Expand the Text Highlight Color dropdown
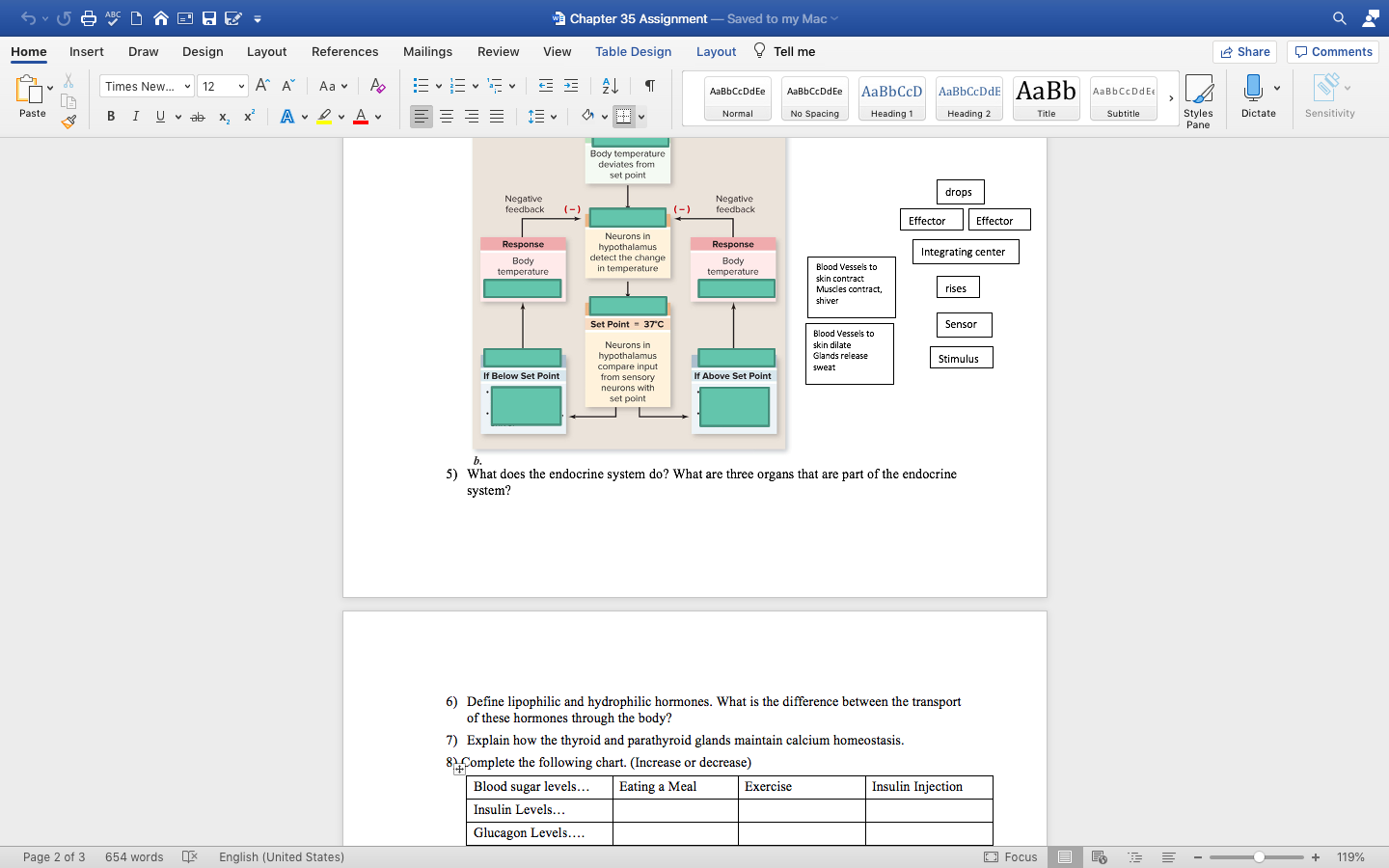1389x868 pixels. click(342, 117)
